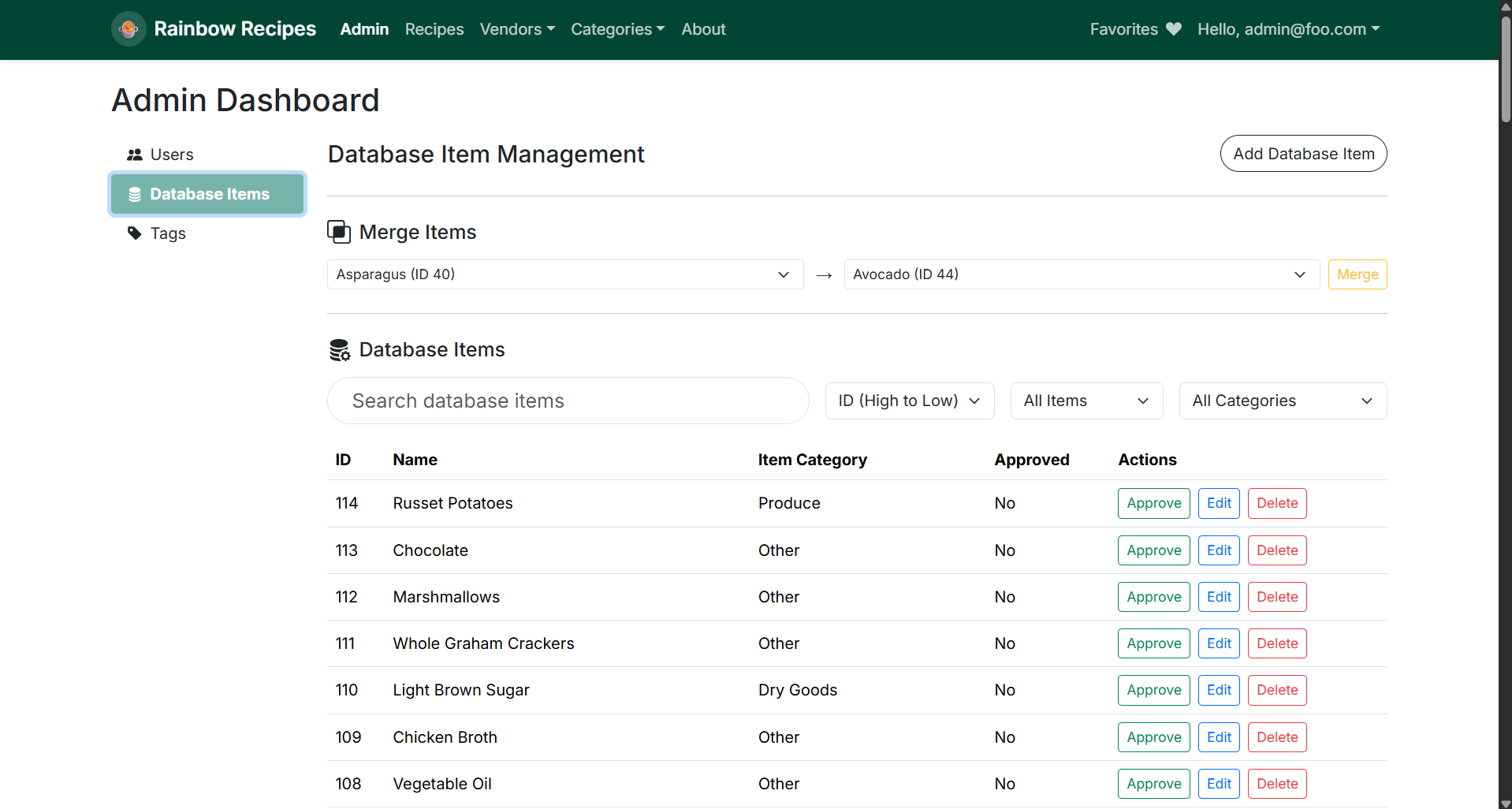Go to the Recipes nav link
The height and width of the screenshot is (809, 1512).
click(434, 29)
